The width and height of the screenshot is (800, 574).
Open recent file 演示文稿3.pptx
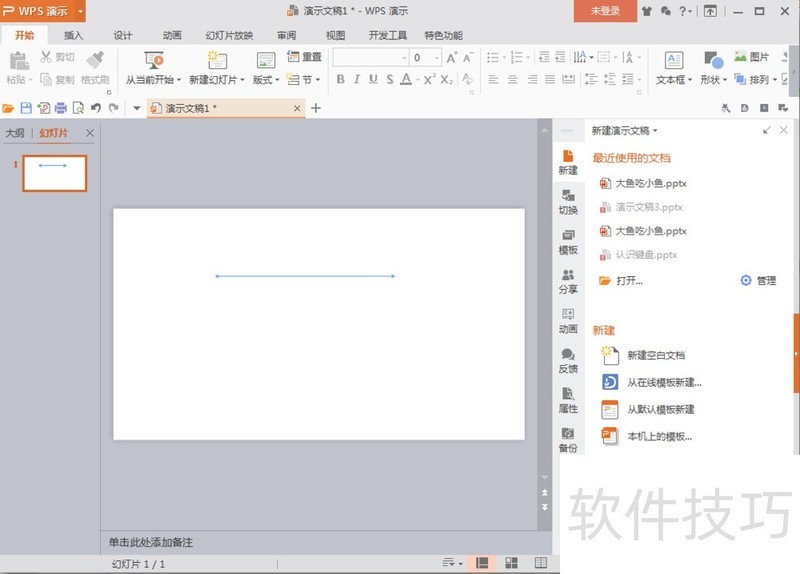pos(642,207)
